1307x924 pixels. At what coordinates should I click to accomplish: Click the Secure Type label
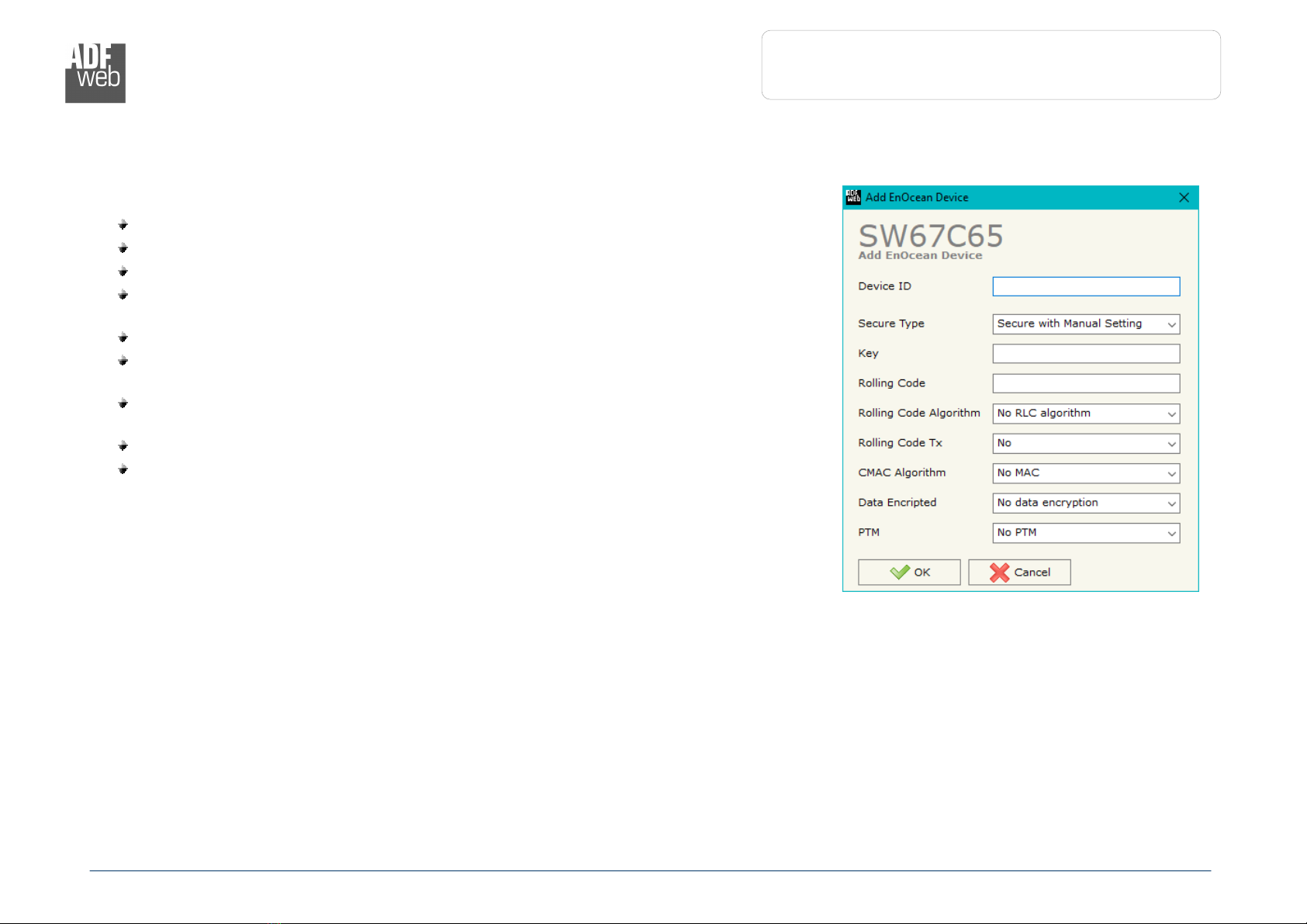pyautogui.click(x=891, y=324)
